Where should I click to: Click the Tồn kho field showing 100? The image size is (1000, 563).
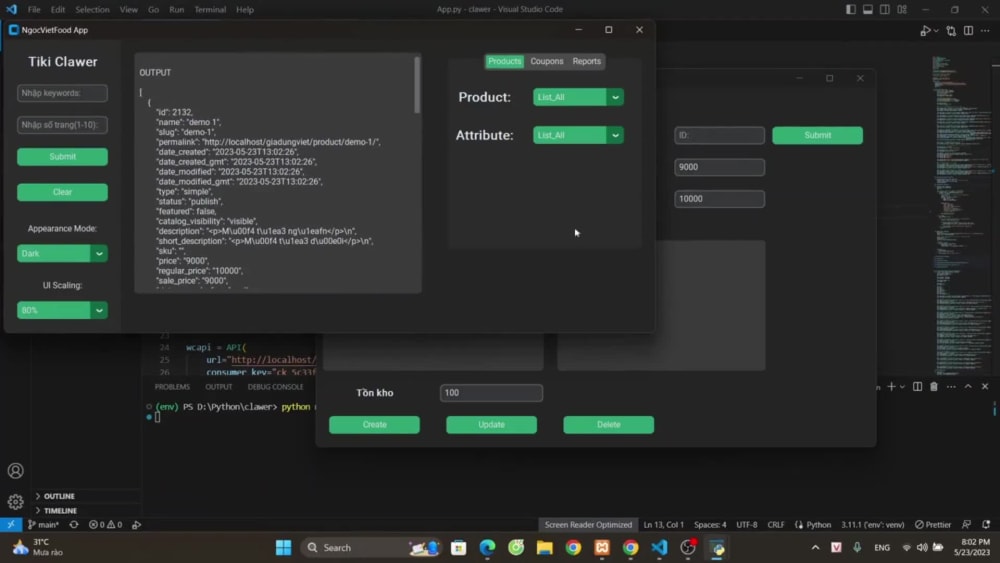tap(491, 393)
